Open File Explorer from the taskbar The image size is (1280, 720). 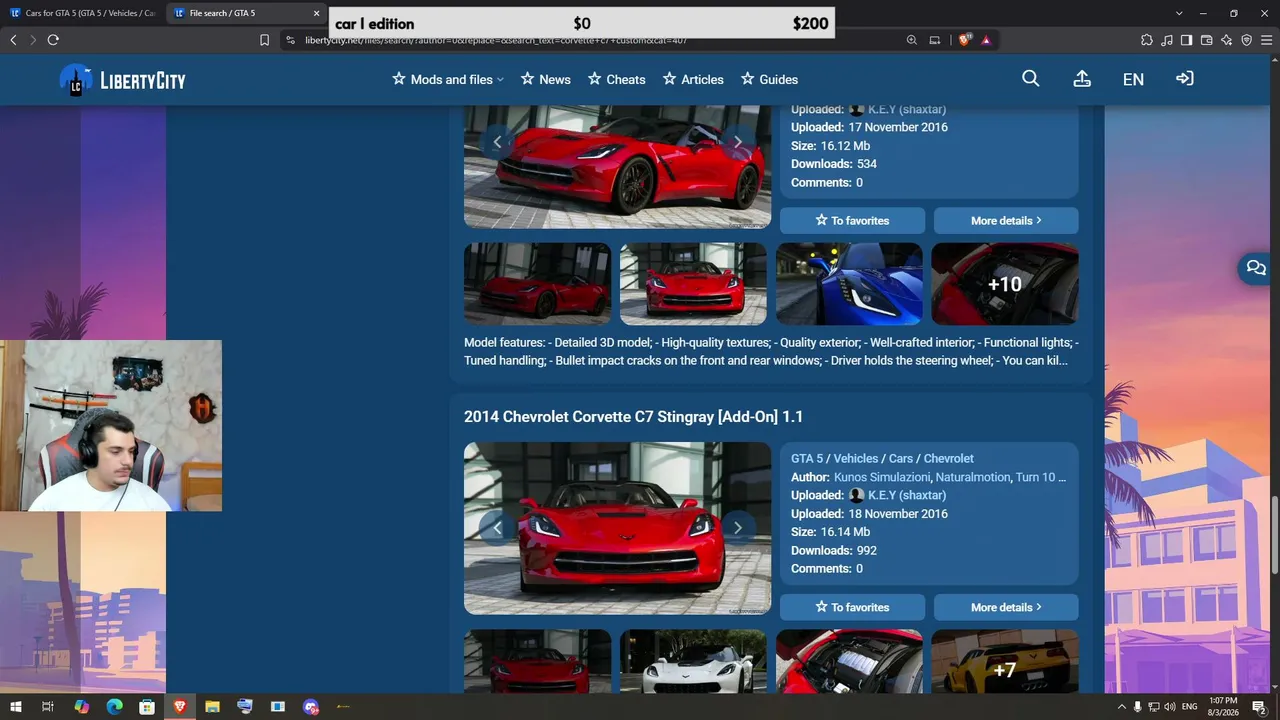[x=212, y=707]
